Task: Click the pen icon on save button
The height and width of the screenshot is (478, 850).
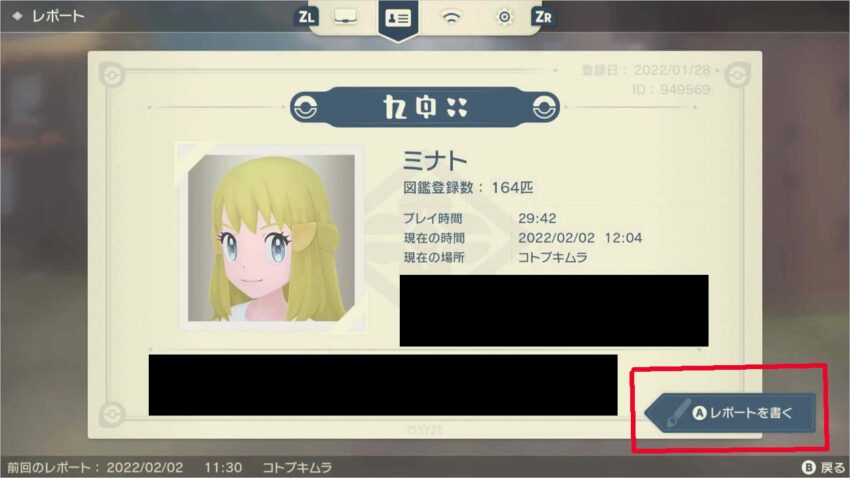Action: pos(677,413)
